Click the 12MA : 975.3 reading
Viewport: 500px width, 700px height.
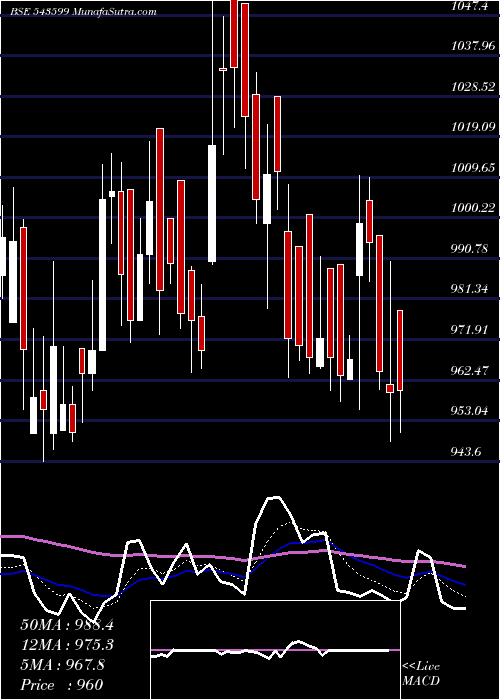(x=67, y=645)
